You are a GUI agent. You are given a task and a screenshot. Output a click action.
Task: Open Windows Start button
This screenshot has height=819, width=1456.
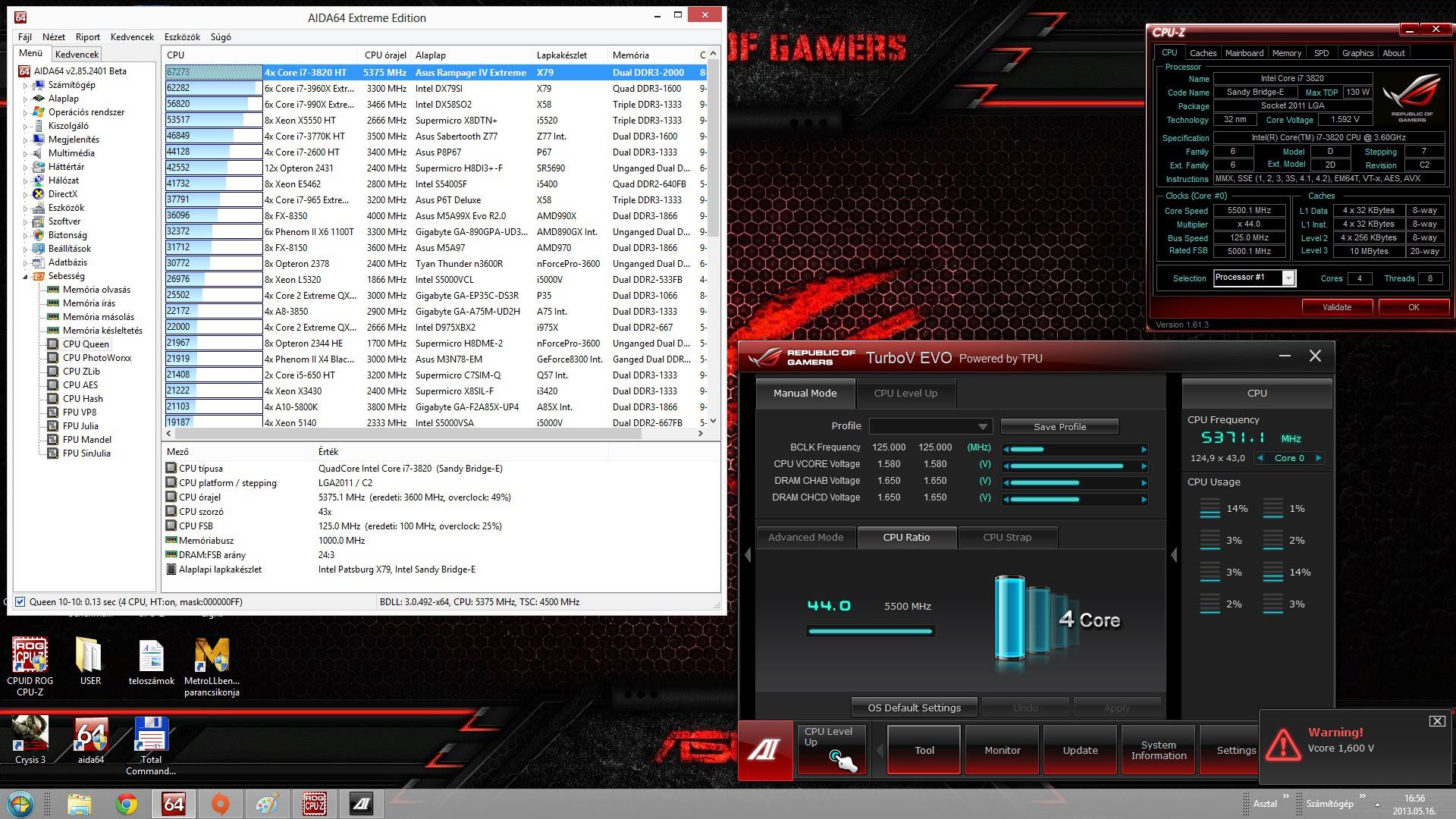[x=20, y=804]
